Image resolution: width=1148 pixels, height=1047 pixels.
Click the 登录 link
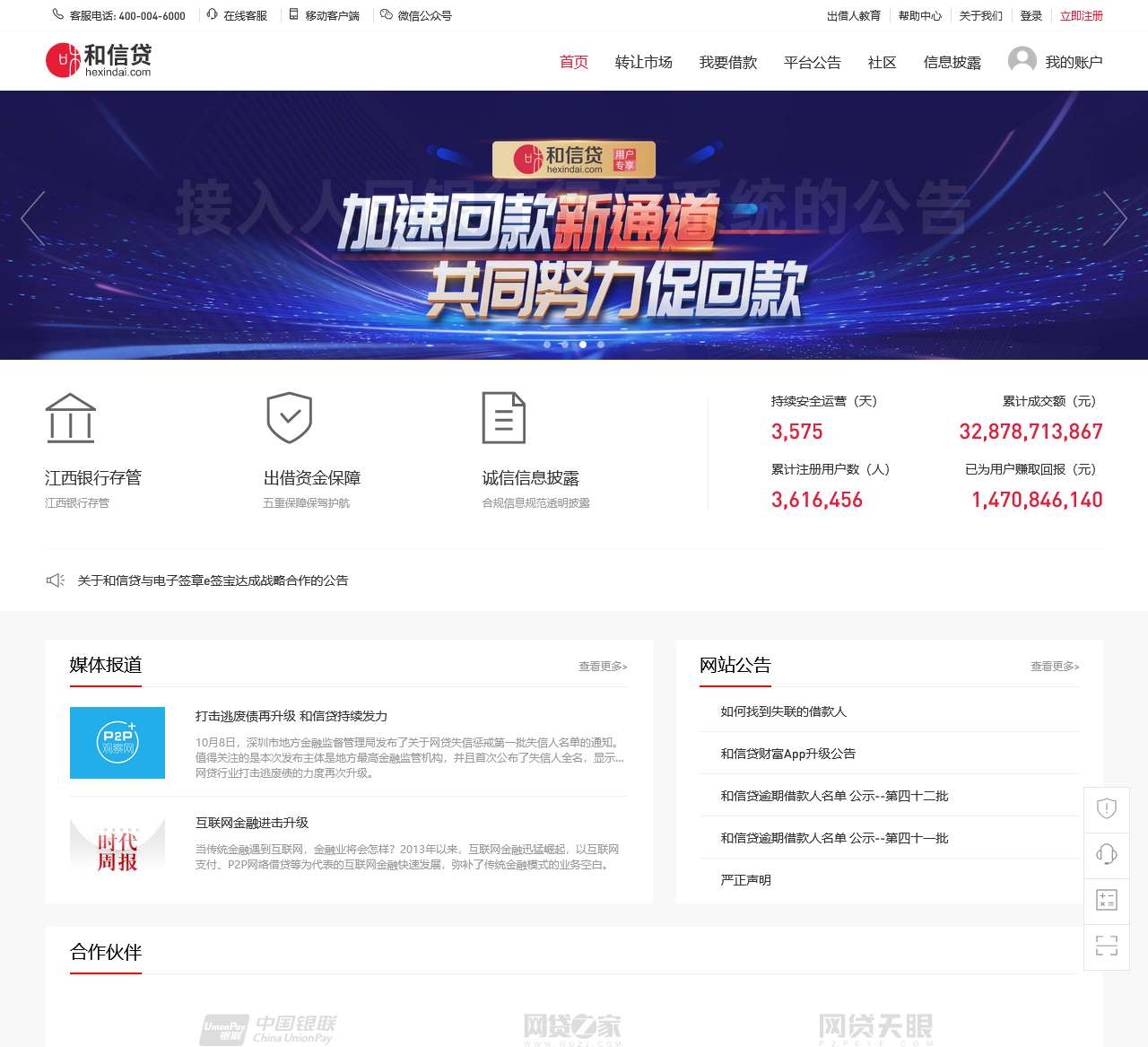1031,15
